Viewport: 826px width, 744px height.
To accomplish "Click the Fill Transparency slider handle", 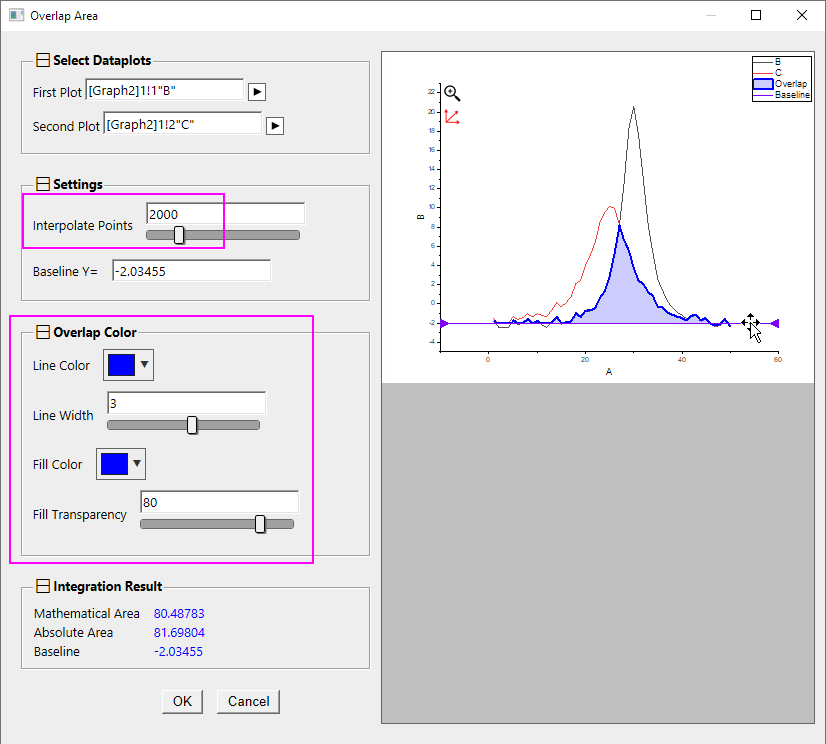I will pos(260,524).
